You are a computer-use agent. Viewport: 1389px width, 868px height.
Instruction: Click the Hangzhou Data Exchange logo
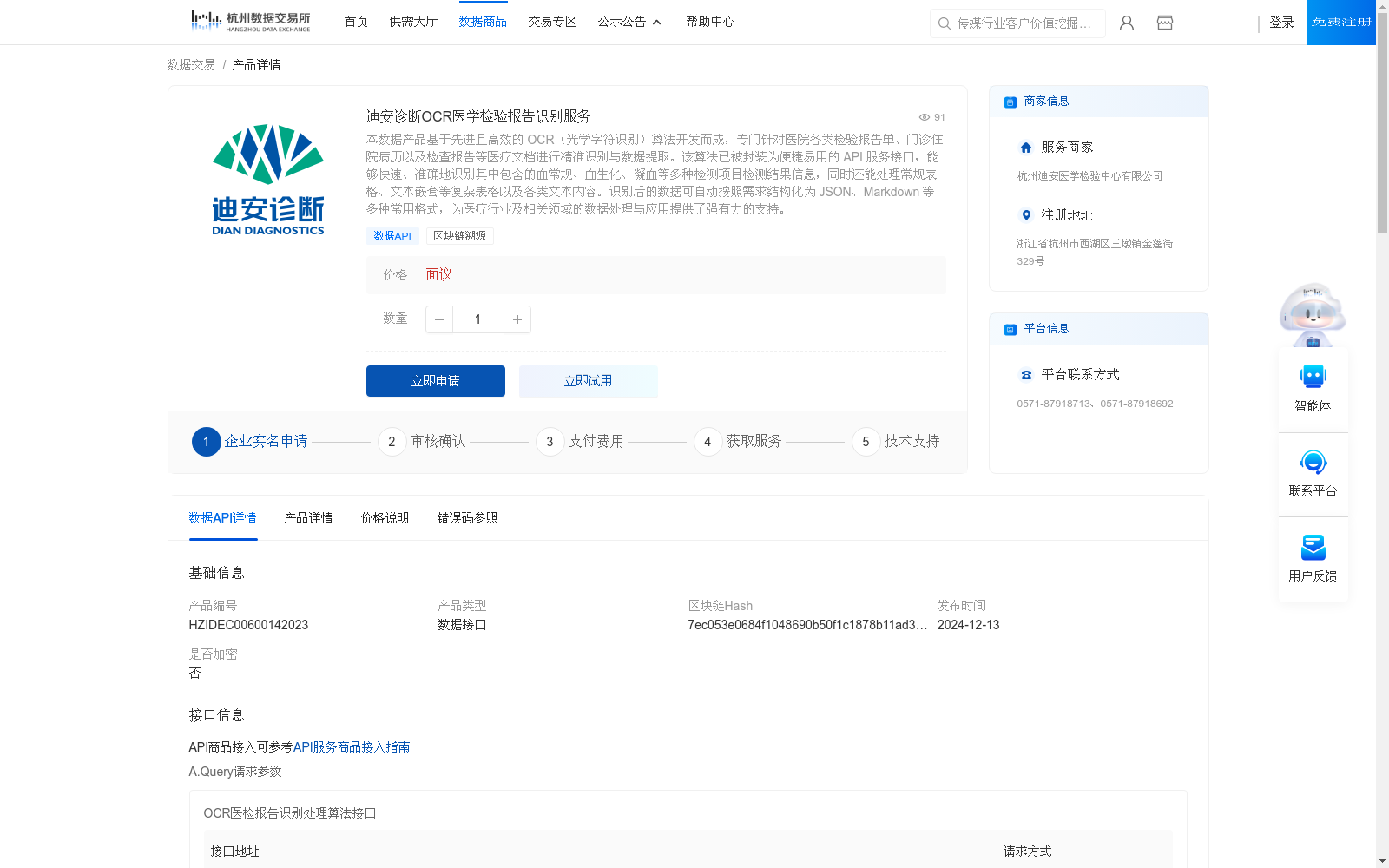click(x=250, y=21)
